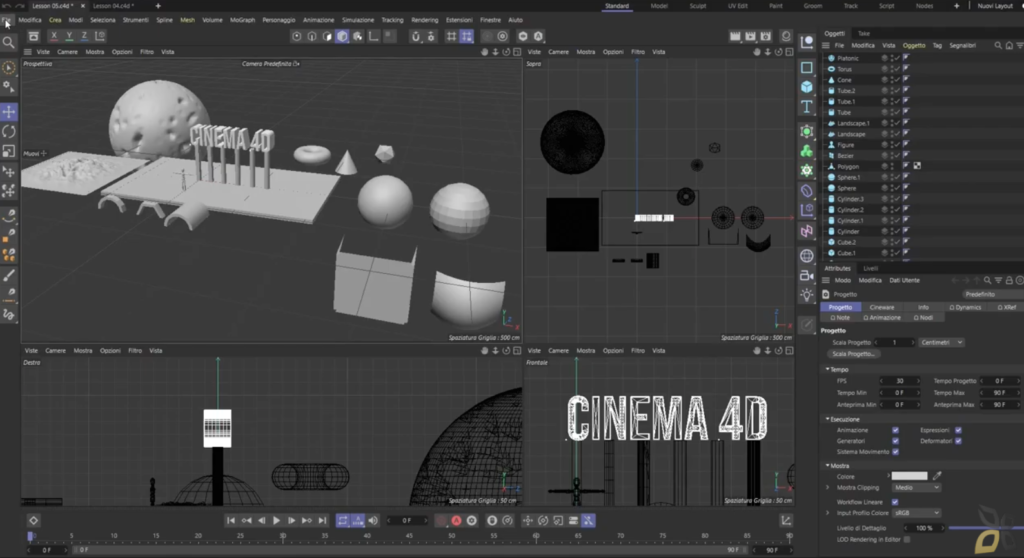The image size is (1024, 558).
Task: Toggle the timeline sound speaker icon
Action: tap(373, 521)
